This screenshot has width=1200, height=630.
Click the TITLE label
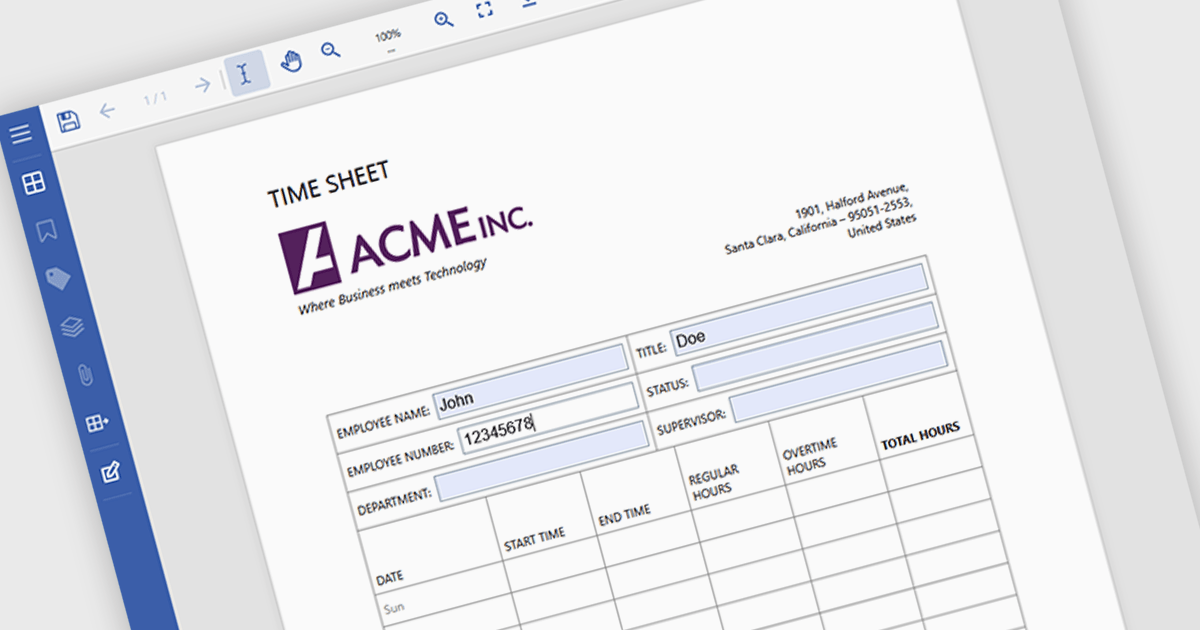(650, 352)
